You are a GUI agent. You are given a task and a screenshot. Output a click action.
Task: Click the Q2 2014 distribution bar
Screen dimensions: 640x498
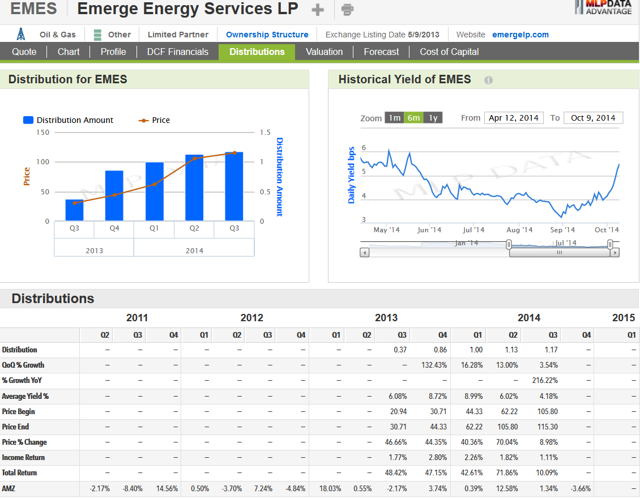[x=194, y=188]
